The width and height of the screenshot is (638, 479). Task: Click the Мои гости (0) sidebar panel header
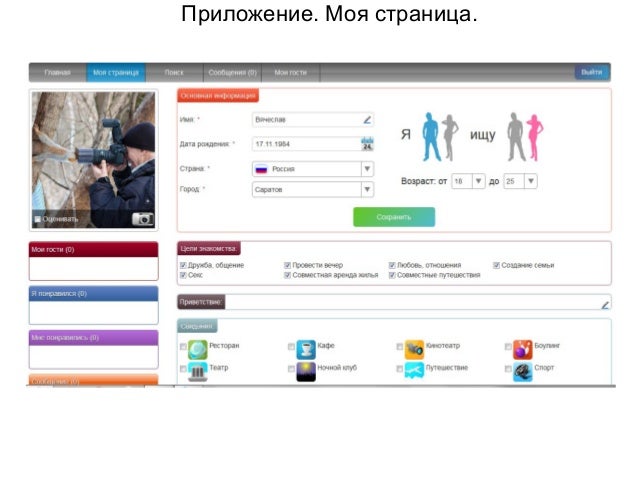tap(94, 249)
